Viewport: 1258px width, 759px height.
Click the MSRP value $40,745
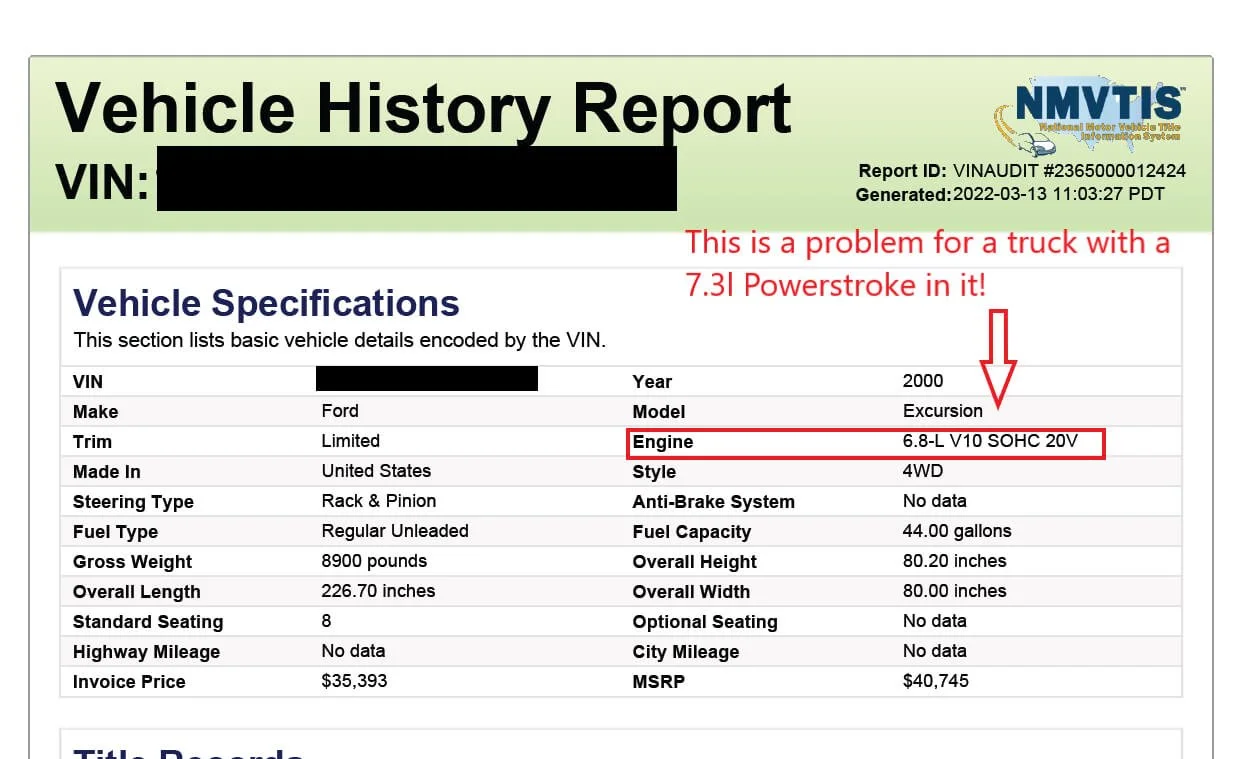pyautogui.click(x=936, y=681)
